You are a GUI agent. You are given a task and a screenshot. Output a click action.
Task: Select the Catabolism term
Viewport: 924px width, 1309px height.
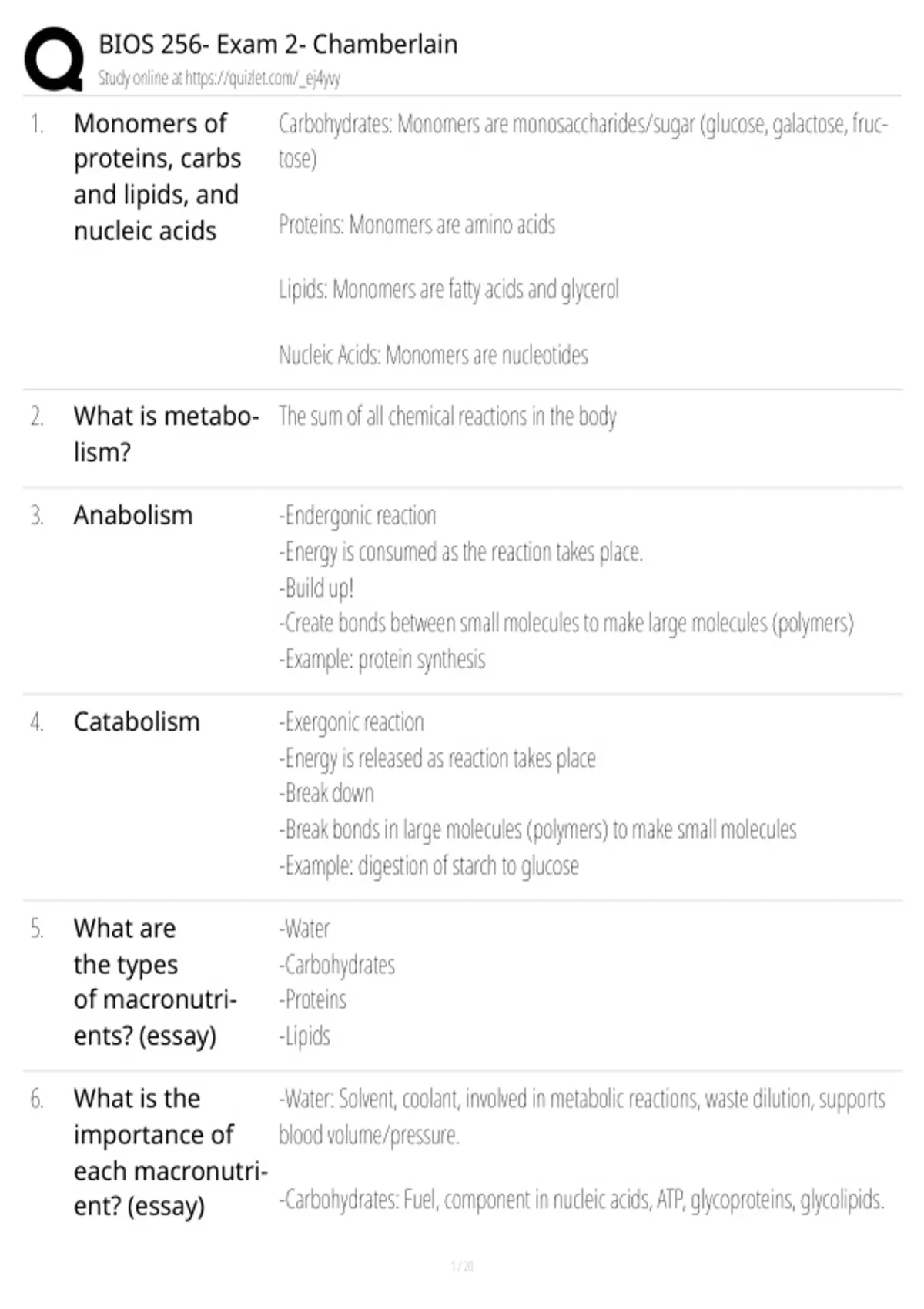pyautogui.click(x=137, y=721)
